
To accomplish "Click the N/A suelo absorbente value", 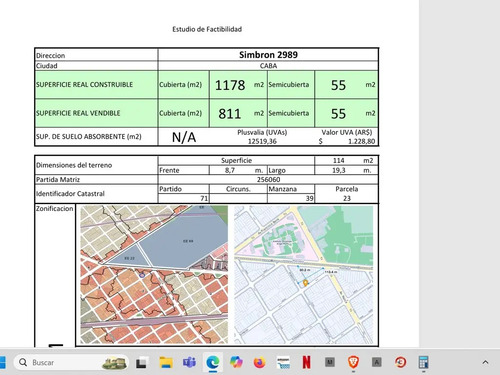I will pyautogui.click(x=184, y=137).
